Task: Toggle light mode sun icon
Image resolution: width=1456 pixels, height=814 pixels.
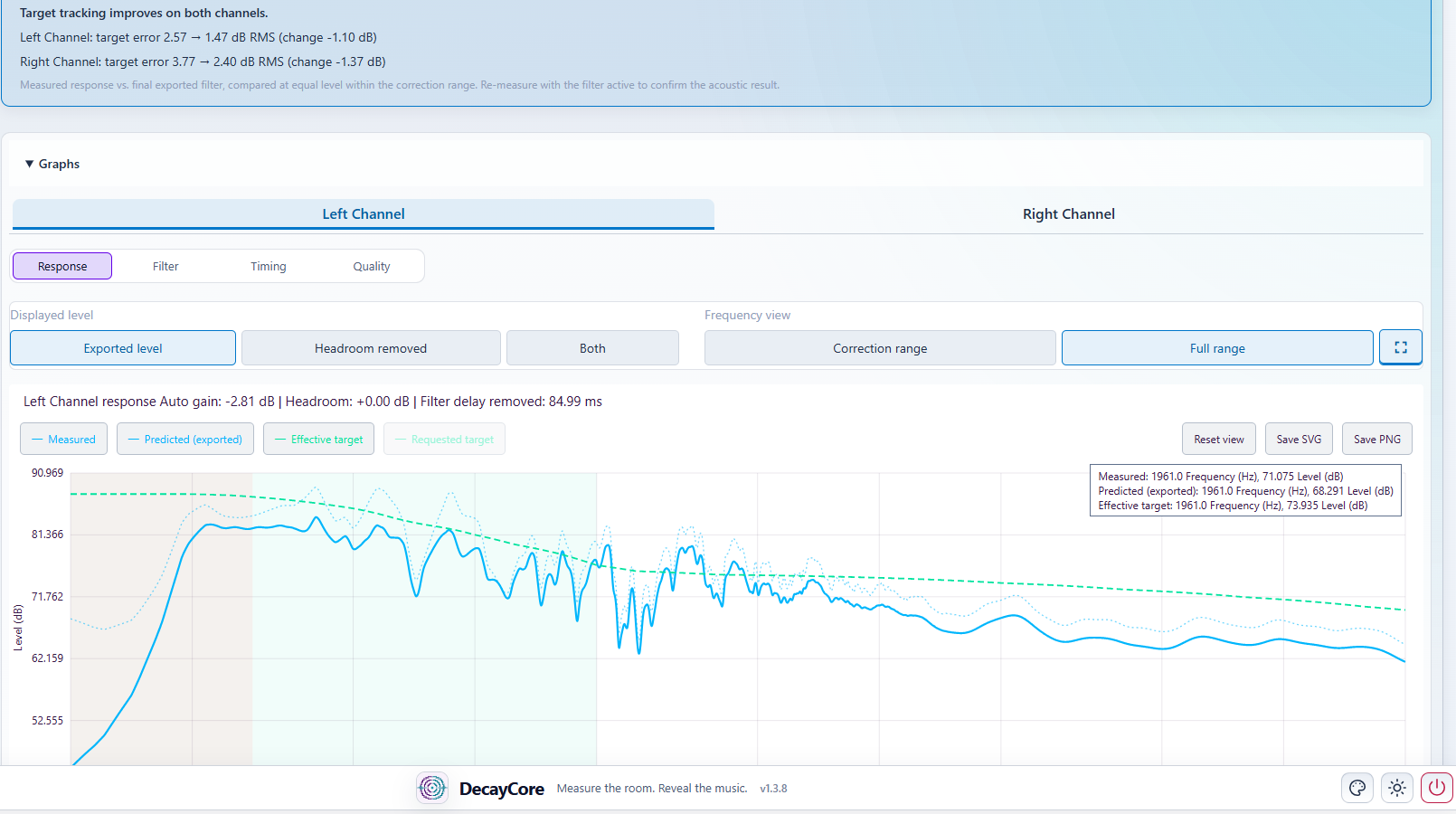Action: pos(1396,788)
